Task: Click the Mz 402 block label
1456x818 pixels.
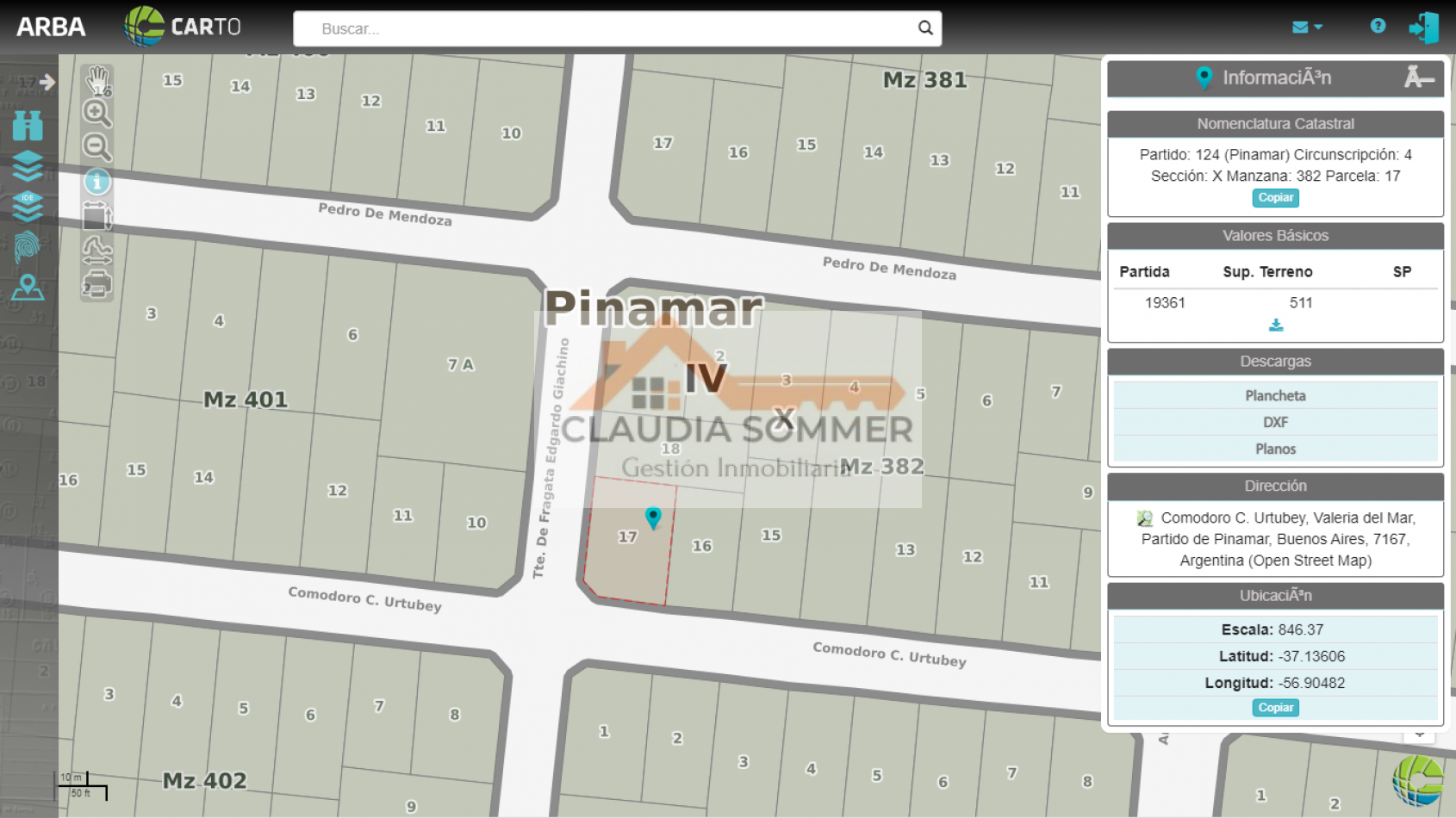Action: pyautogui.click(x=205, y=781)
